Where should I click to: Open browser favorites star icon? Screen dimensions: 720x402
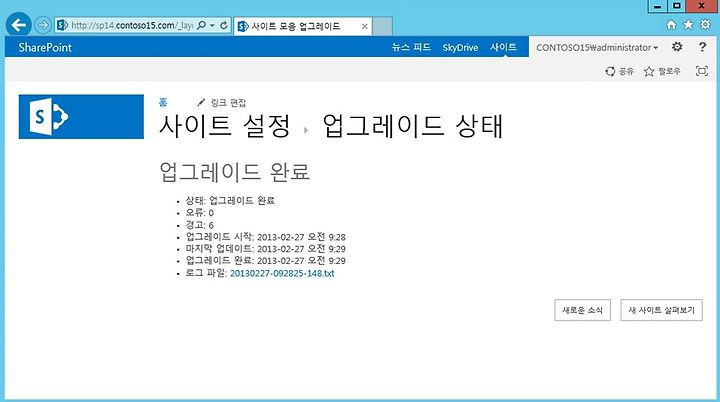click(688, 25)
